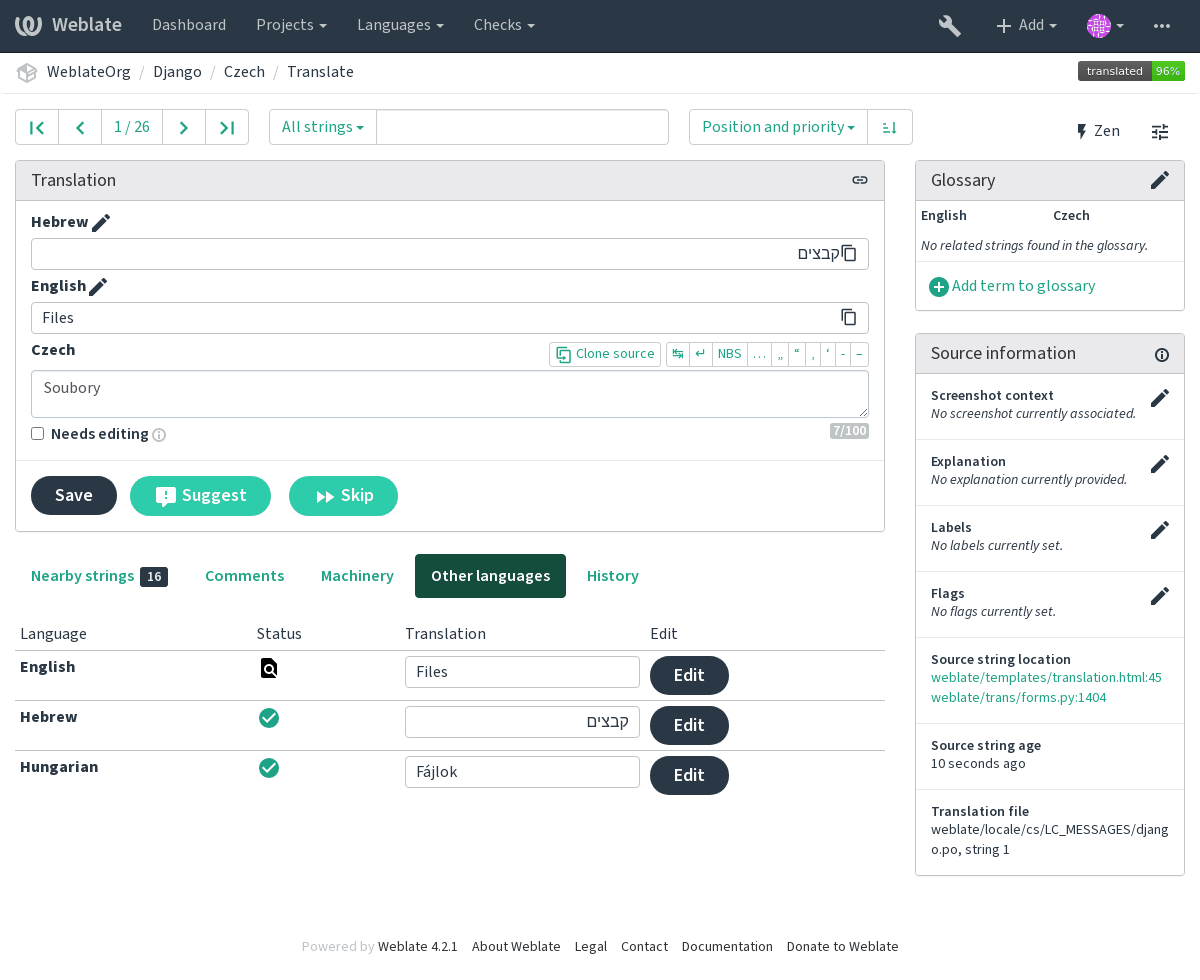Viewport: 1200px width, 980px height.
Task: Enter Zen mode
Action: pos(1097,131)
